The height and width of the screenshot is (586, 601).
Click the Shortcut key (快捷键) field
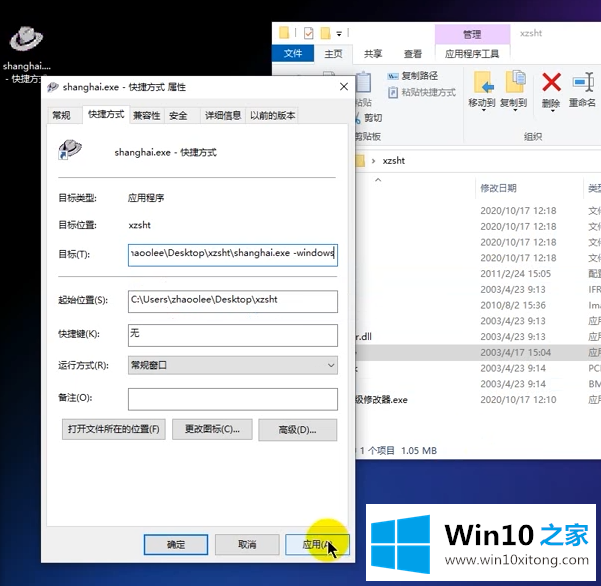pos(233,335)
